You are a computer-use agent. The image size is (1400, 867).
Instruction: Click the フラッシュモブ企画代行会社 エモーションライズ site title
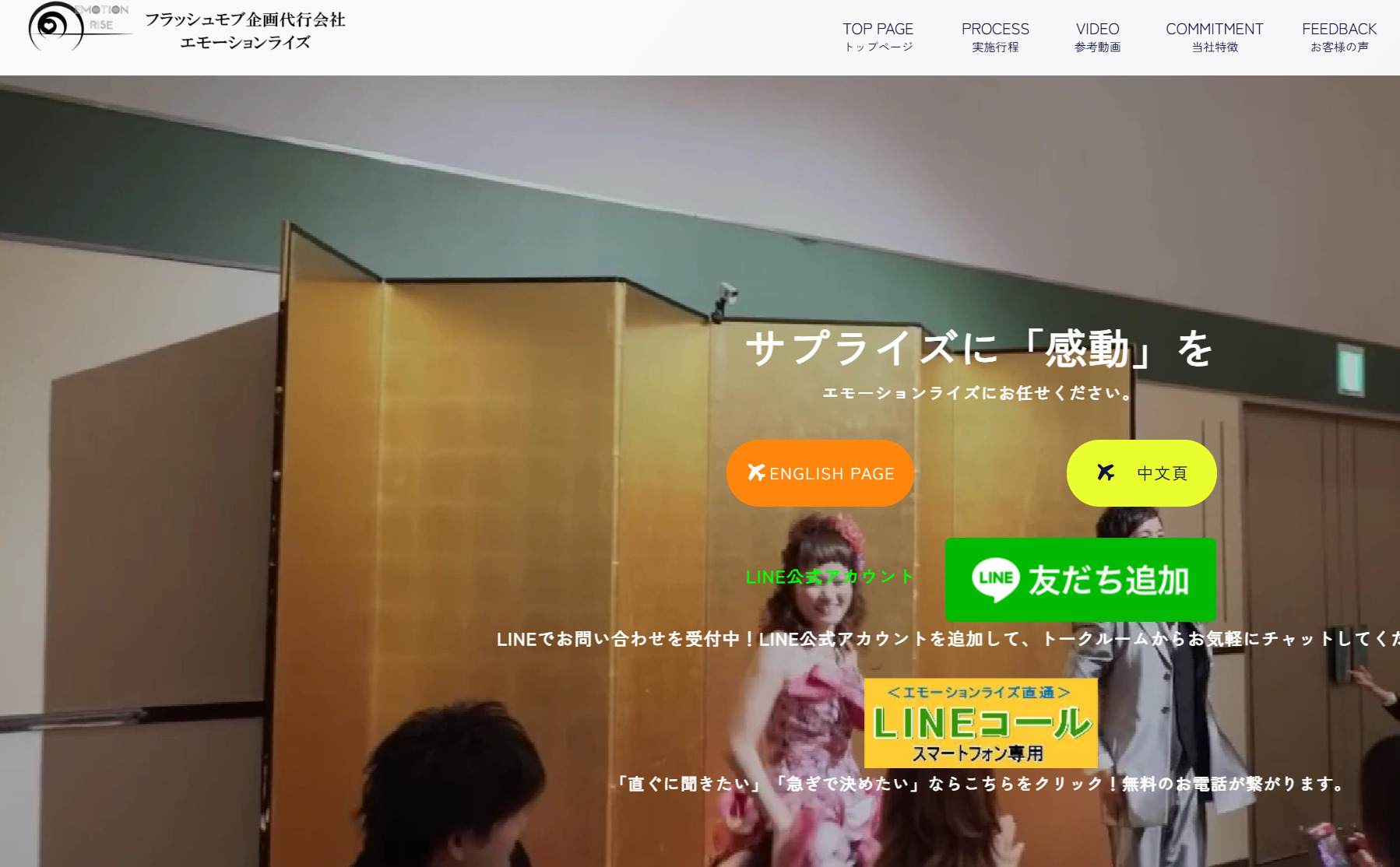pyautogui.click(x=245, y=30)
